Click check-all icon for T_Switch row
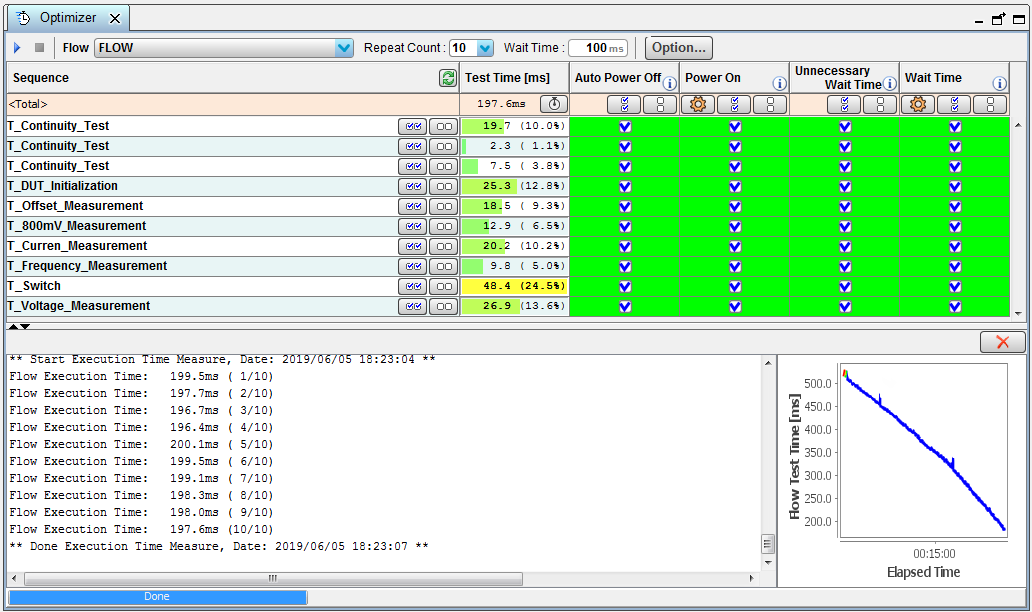1032x612 pixels. pyautogui.click(x=411, y=286)
